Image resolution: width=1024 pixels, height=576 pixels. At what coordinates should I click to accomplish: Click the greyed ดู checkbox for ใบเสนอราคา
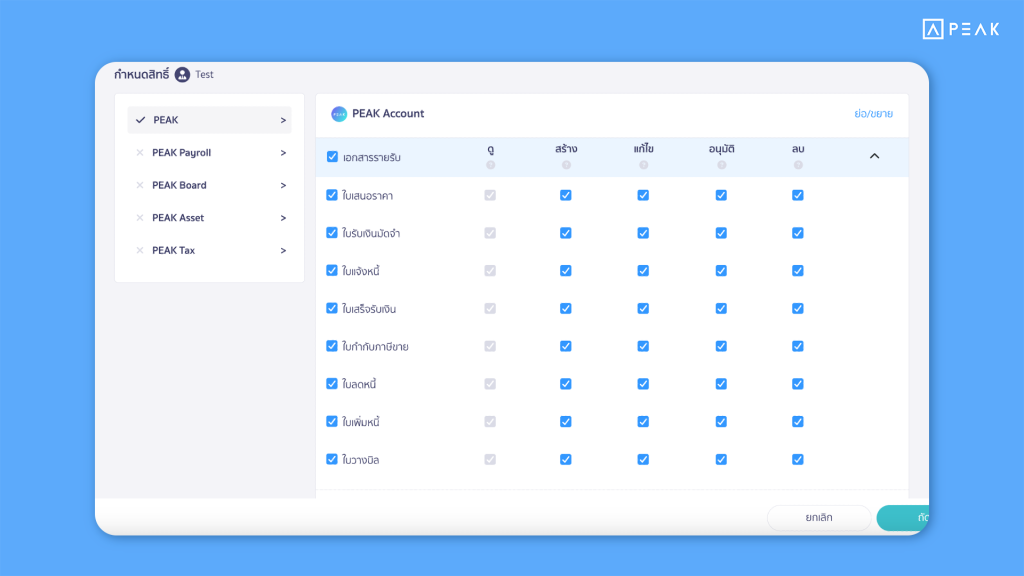tap(490, 195)
